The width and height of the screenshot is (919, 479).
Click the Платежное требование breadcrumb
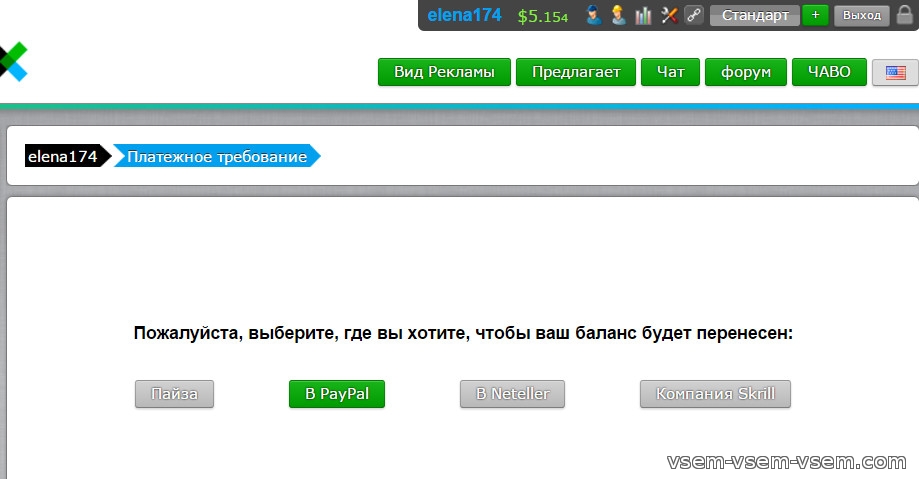coord(217,156)
